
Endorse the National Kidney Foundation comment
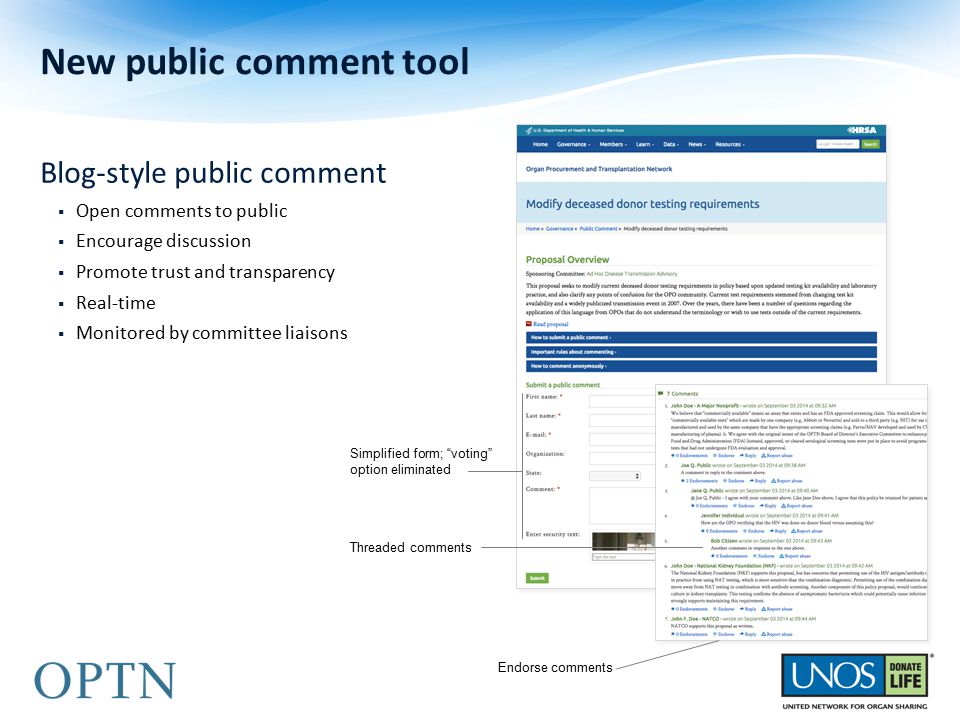724,609
